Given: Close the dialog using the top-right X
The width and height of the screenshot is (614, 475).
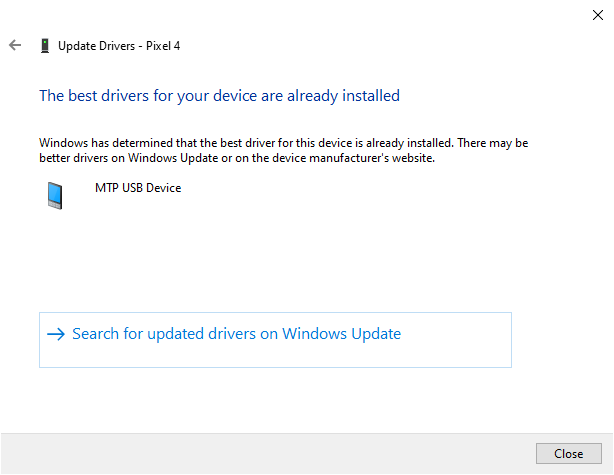Looking at the screenshot, I should (598, 14).
